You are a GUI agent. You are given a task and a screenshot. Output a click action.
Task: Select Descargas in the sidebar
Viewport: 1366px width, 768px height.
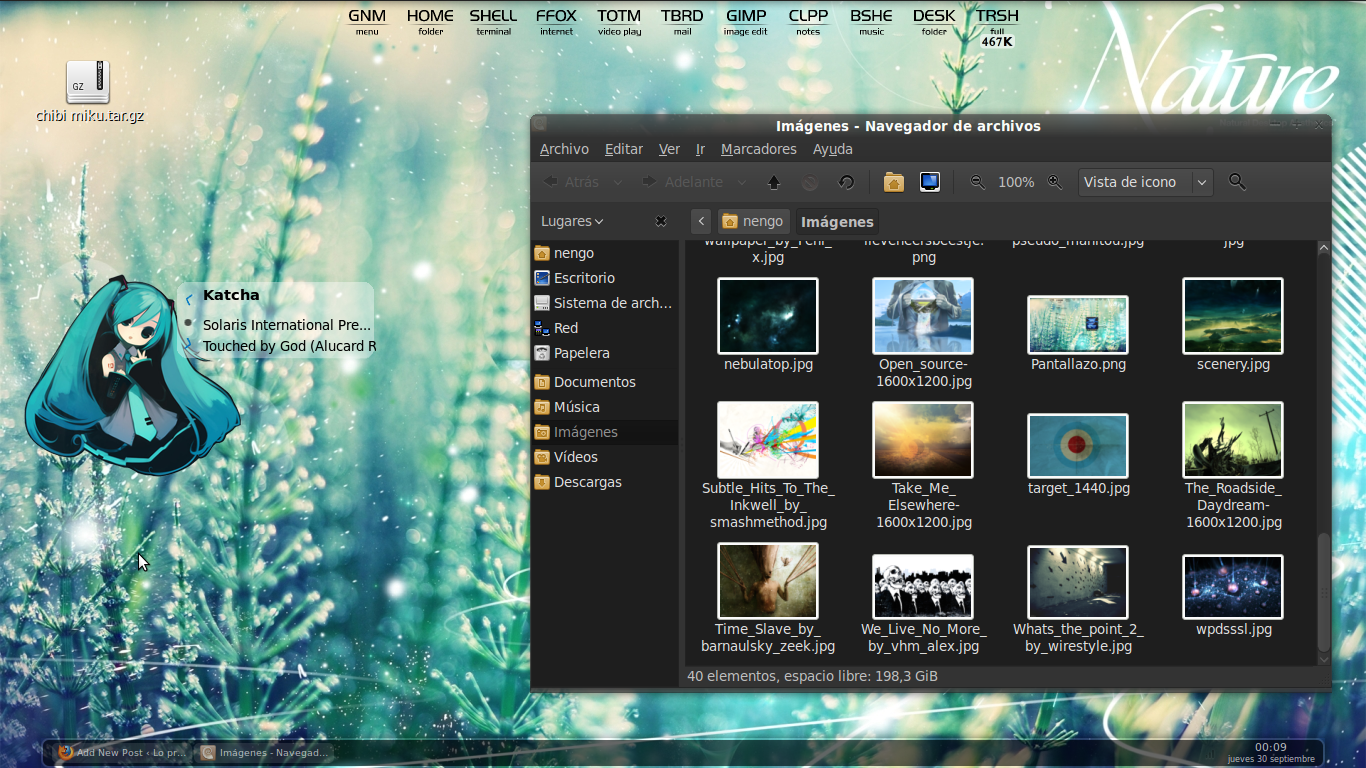click(x=605, y=482)
